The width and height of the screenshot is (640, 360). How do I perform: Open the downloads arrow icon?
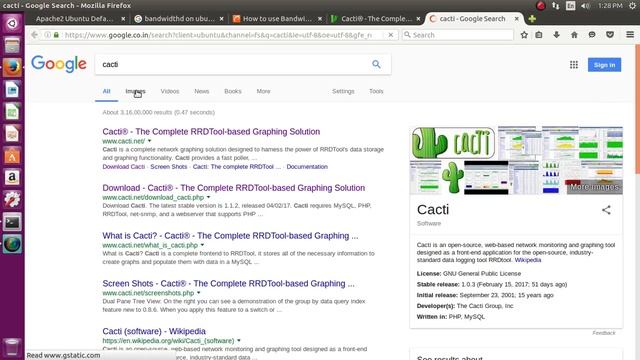click(556, 35)
